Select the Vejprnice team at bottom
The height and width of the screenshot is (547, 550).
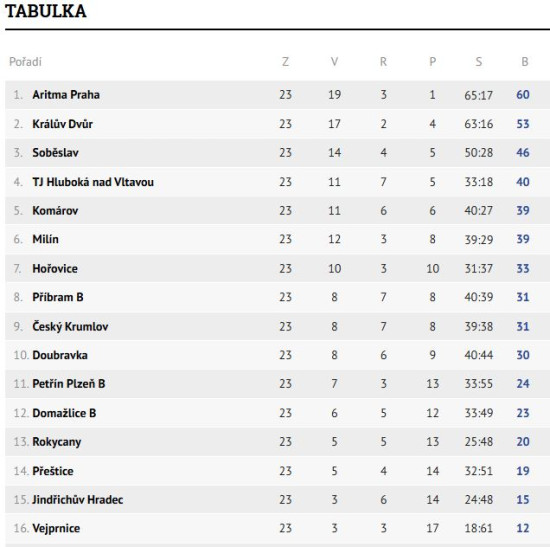pos(56,528)
